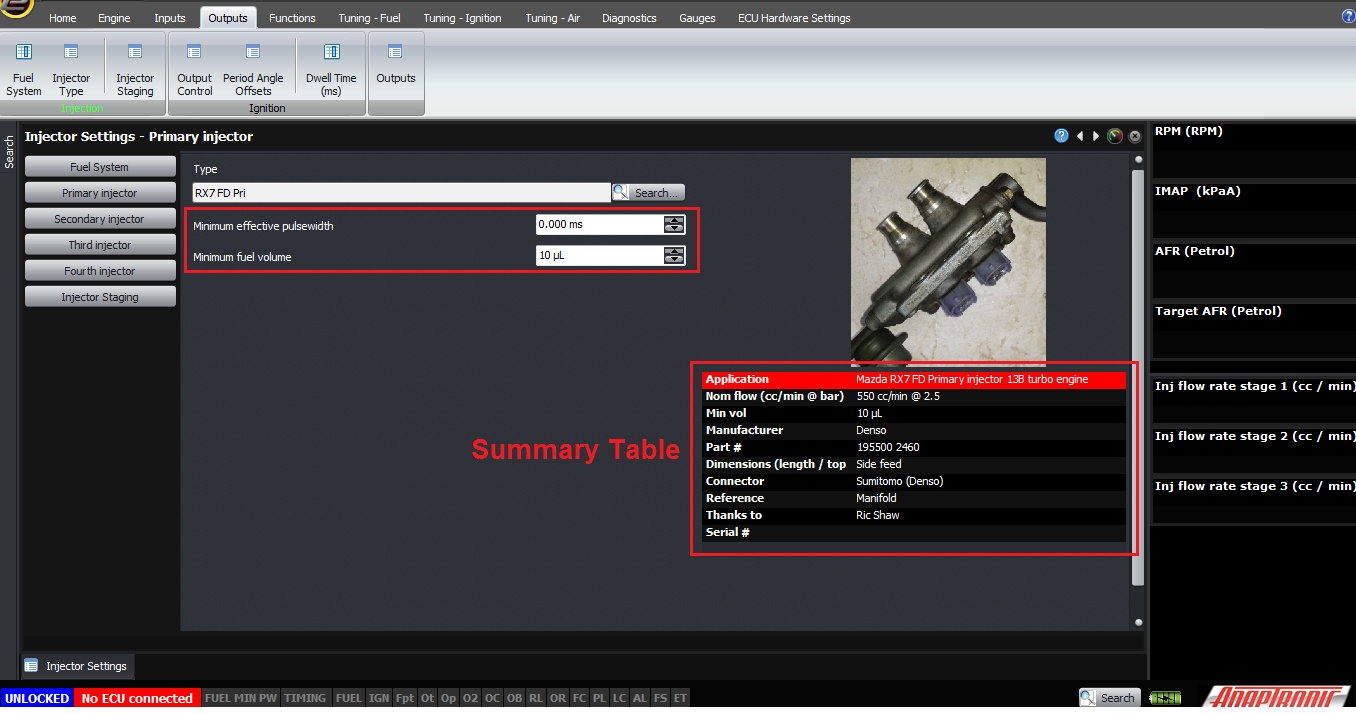The width and height of the screenshot is (1356, 714).
Task: Click the gauge dial icon in the panel header
Action: pos(1115,136)
